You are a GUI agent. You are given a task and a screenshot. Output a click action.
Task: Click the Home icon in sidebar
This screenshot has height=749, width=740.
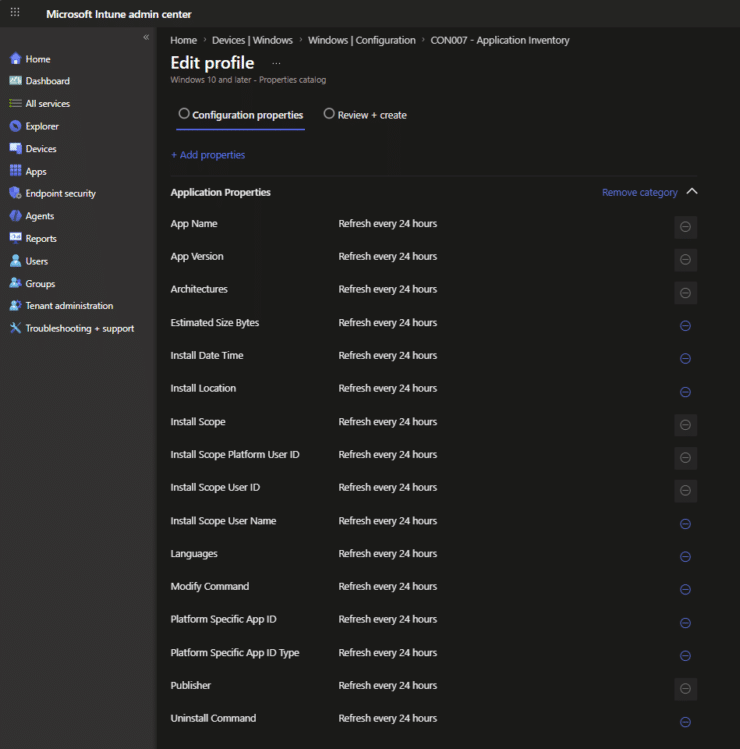pos(15,59)
